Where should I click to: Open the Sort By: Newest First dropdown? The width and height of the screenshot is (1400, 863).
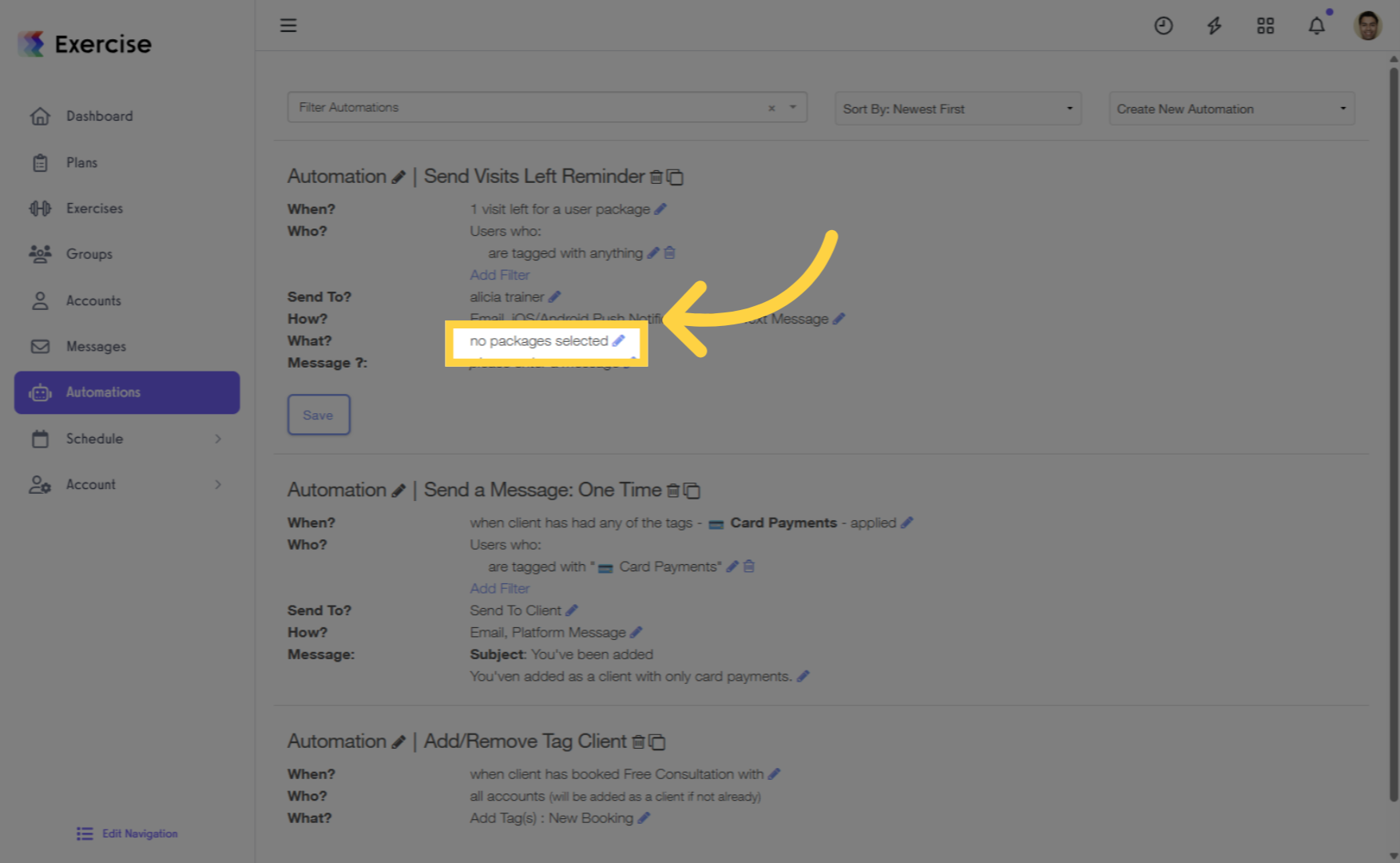coord(958,109)
